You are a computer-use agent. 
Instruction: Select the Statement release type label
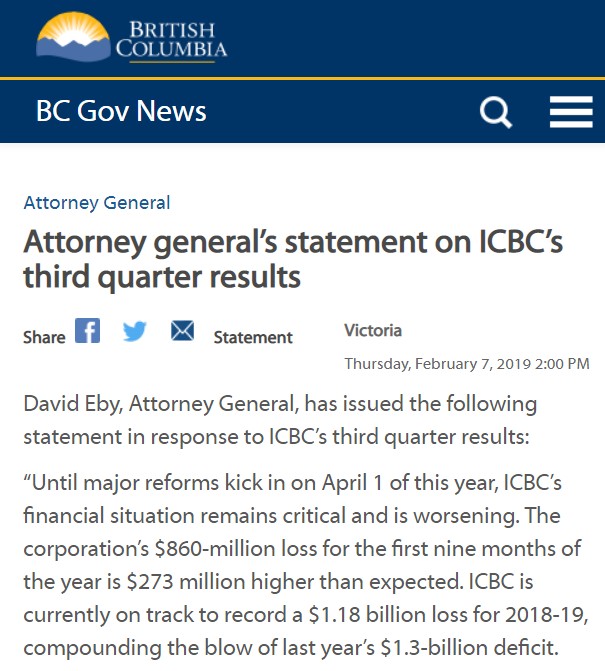[x=253, y=337]
